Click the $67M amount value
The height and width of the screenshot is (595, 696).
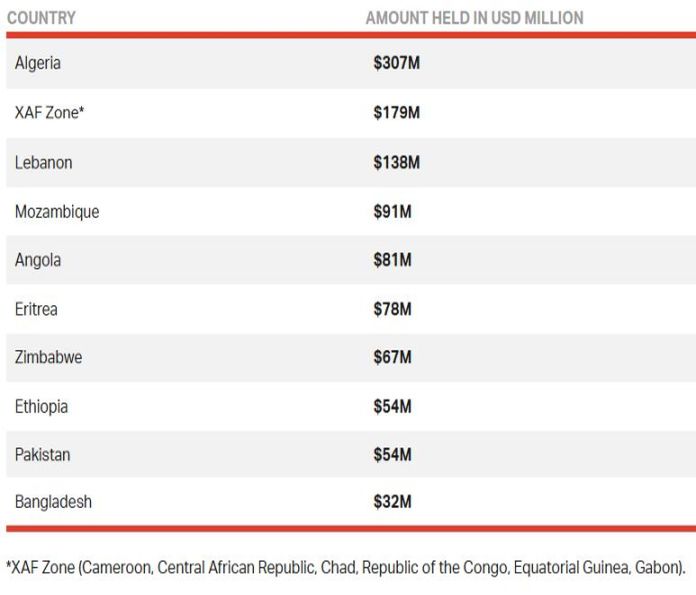coord(393,357)
